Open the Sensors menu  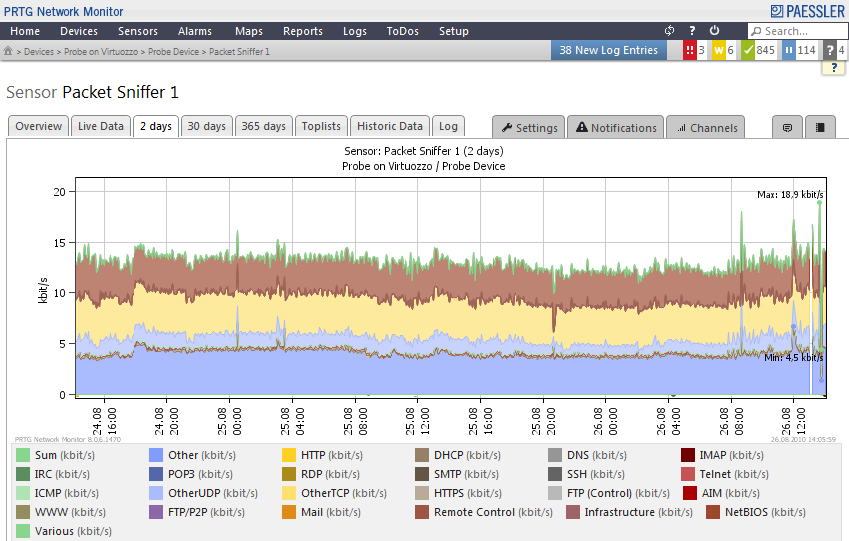tap(138, 31)
